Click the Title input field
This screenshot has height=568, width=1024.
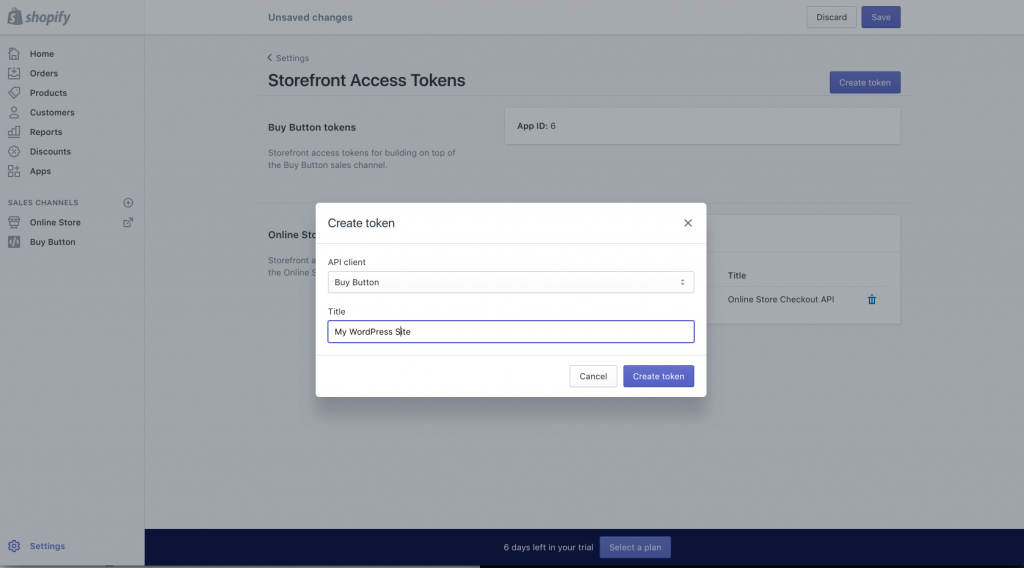coord(511,332)
